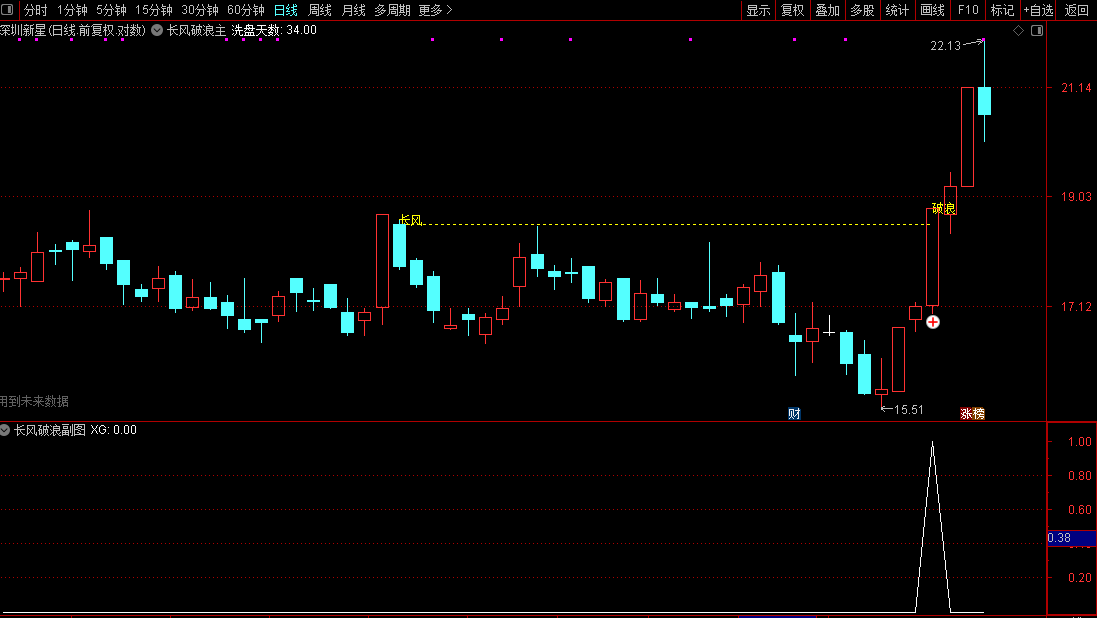Click the XG signal peak in sub-chart
The width and height of the screenshot is (1097, 618).
point(933,442)
